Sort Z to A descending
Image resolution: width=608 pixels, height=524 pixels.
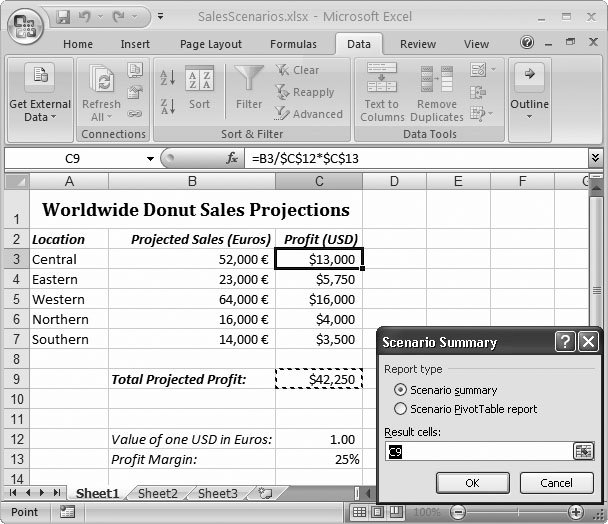click(x=168, y=106)
